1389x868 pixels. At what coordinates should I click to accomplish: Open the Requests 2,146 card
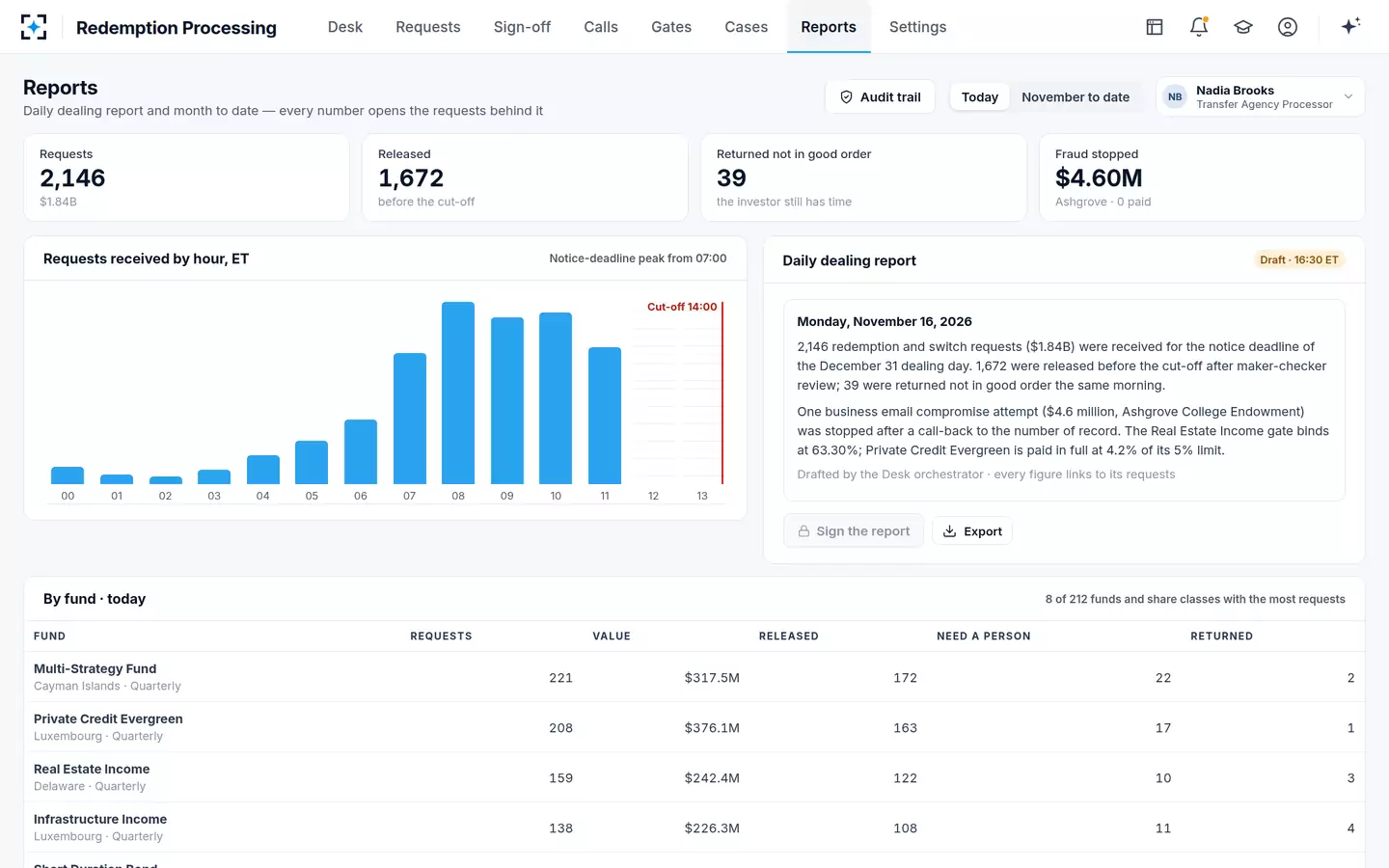186,177
